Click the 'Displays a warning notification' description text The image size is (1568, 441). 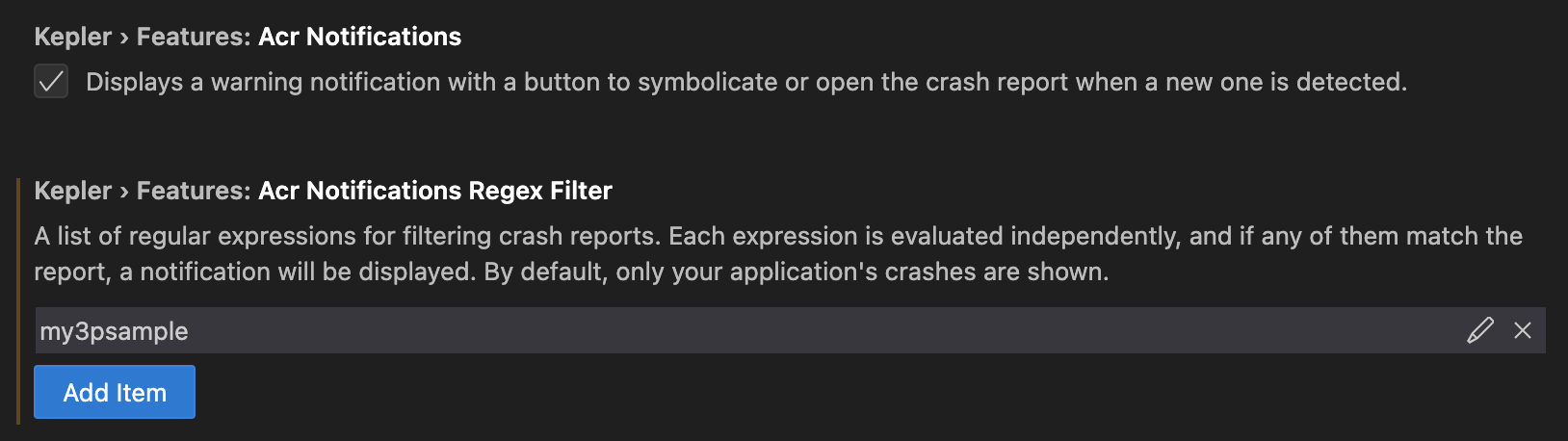[x=745, y=82]
